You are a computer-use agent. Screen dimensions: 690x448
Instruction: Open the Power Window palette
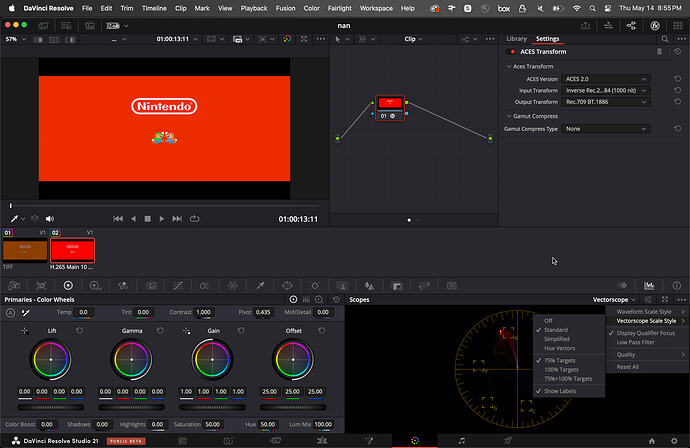point(287,286)
